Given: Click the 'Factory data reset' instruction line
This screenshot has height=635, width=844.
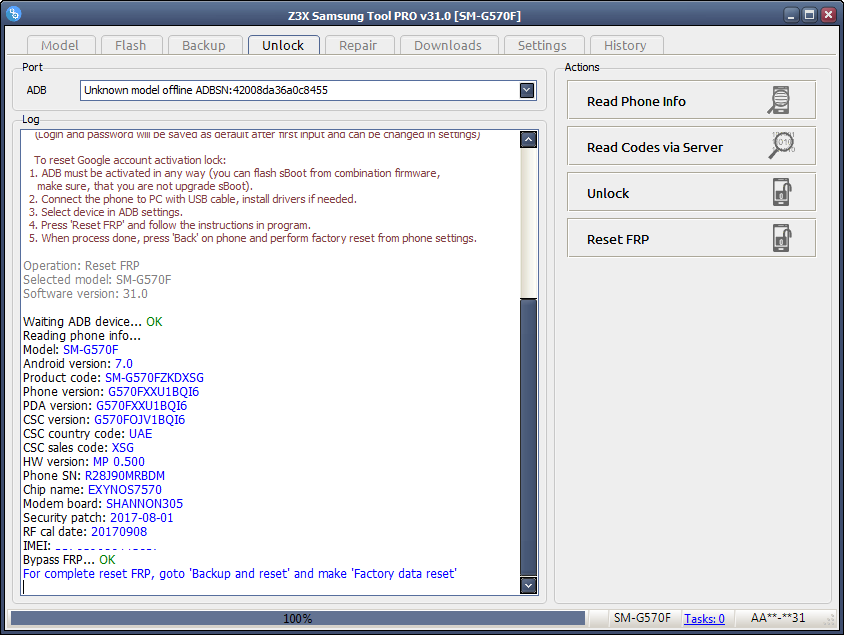Looking at the screenshot, I should (x=240, y=574).
